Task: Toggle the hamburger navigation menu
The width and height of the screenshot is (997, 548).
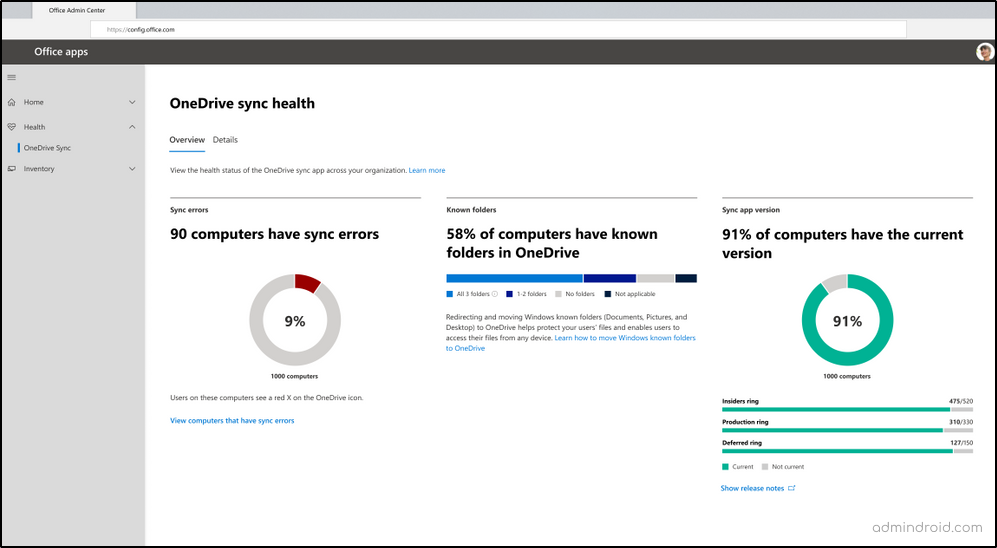Action: [11, 78]
